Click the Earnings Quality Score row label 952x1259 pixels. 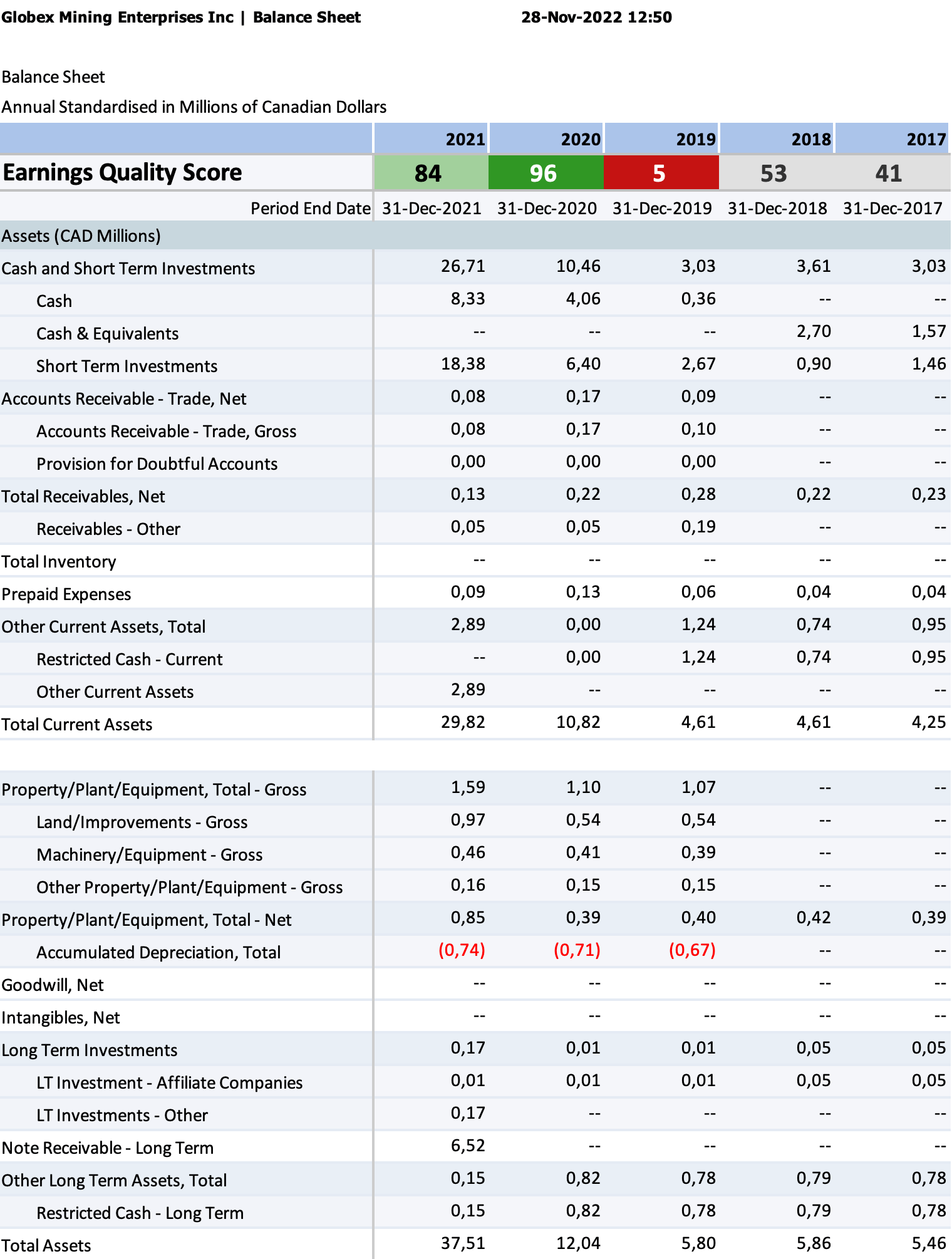click(x=122, y=173)
